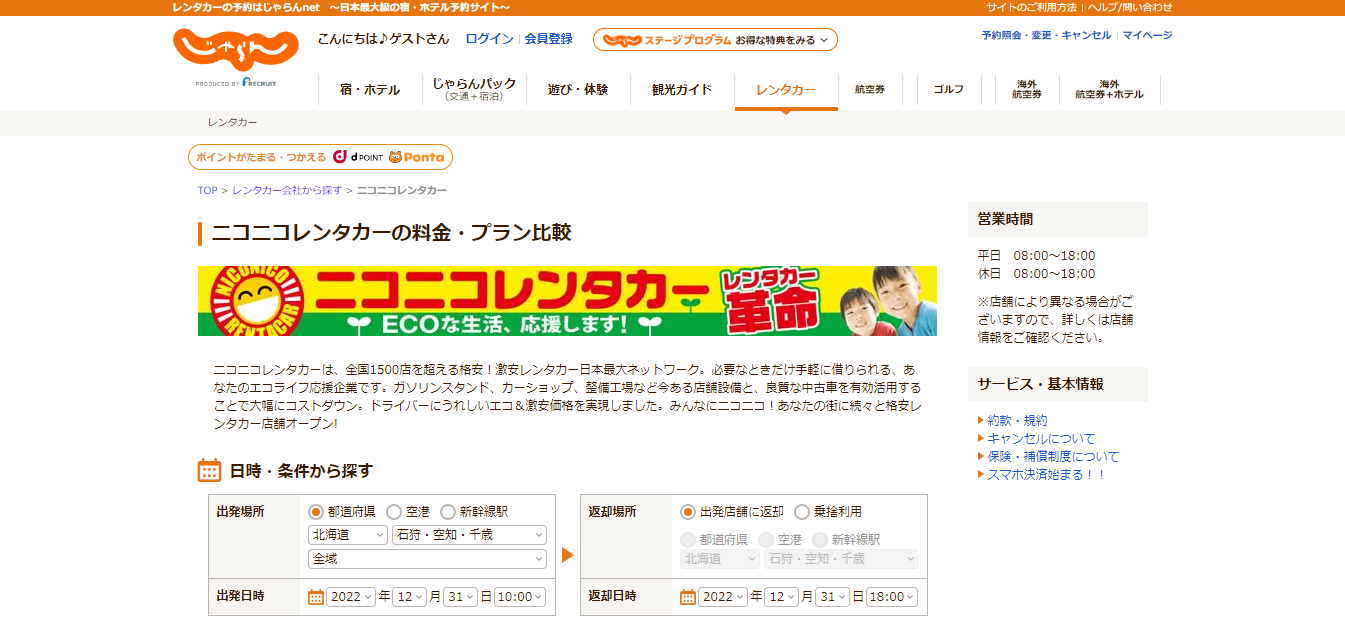Screen dimensions: 1345x620
Task: Open return date calendar icon
Action: (x=688, y=597)
